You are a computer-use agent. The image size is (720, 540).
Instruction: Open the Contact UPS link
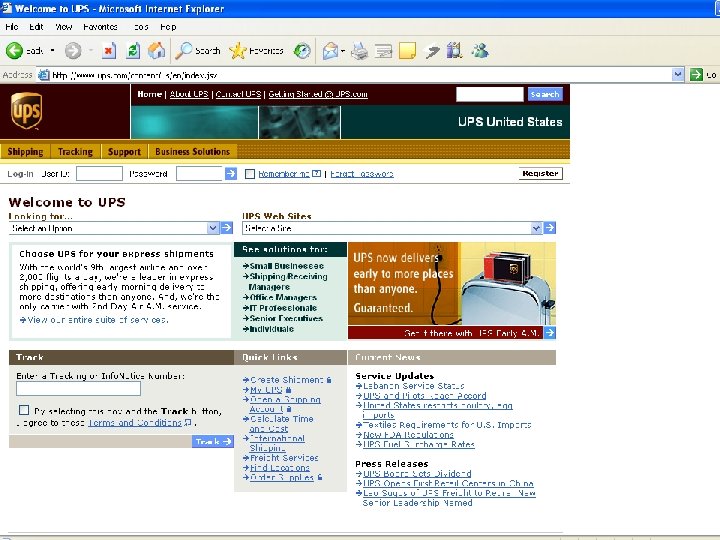[x=238, y=94]
